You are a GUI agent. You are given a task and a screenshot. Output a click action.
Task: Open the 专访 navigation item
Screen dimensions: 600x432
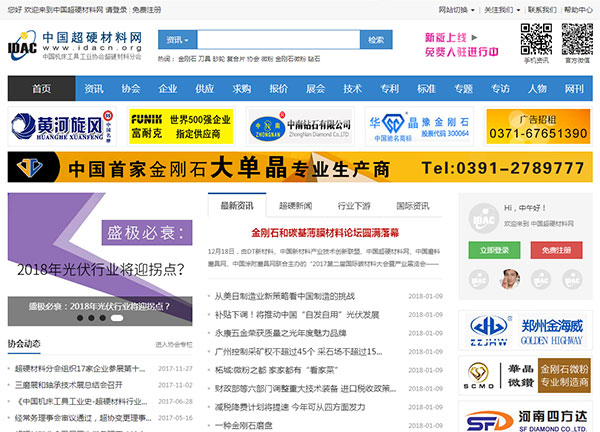click(x=501, y=89)
